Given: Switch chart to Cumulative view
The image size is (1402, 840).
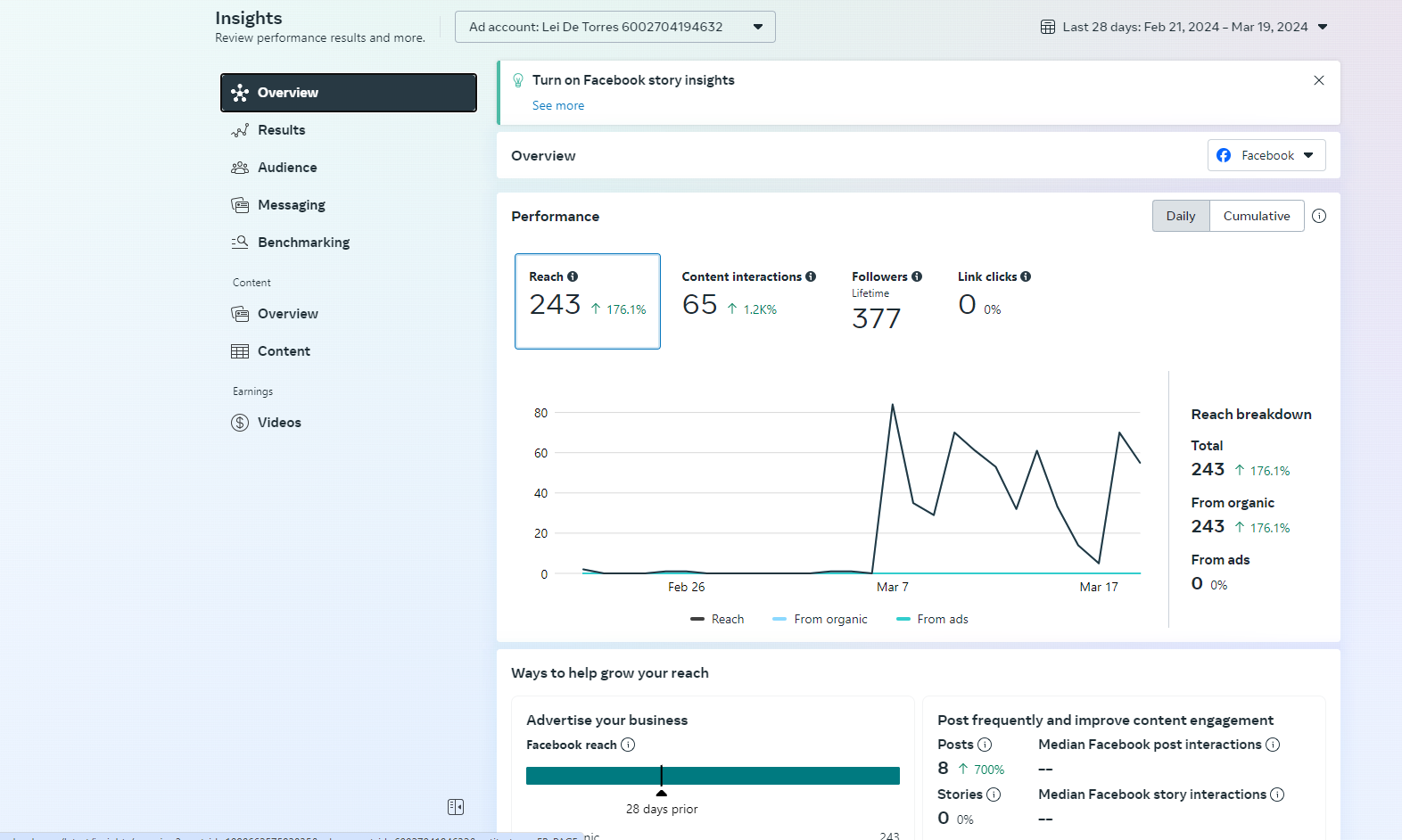Looking at the screenshot, I should [x=1256, y=216].
